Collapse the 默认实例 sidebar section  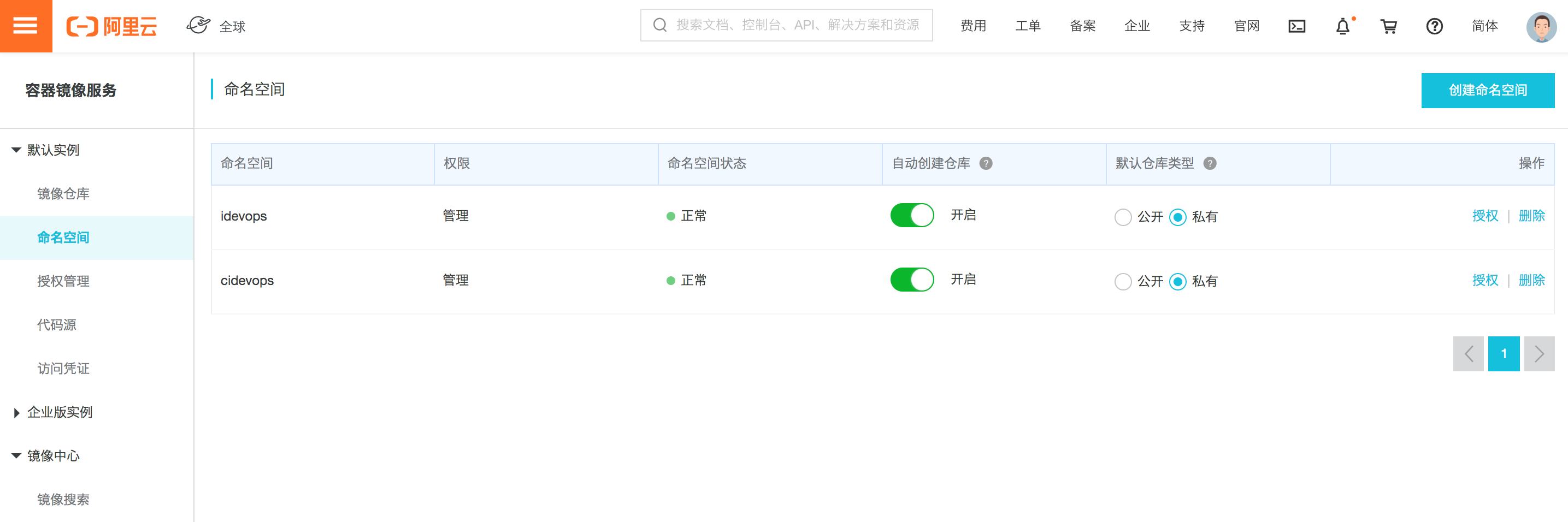[16, 150]
